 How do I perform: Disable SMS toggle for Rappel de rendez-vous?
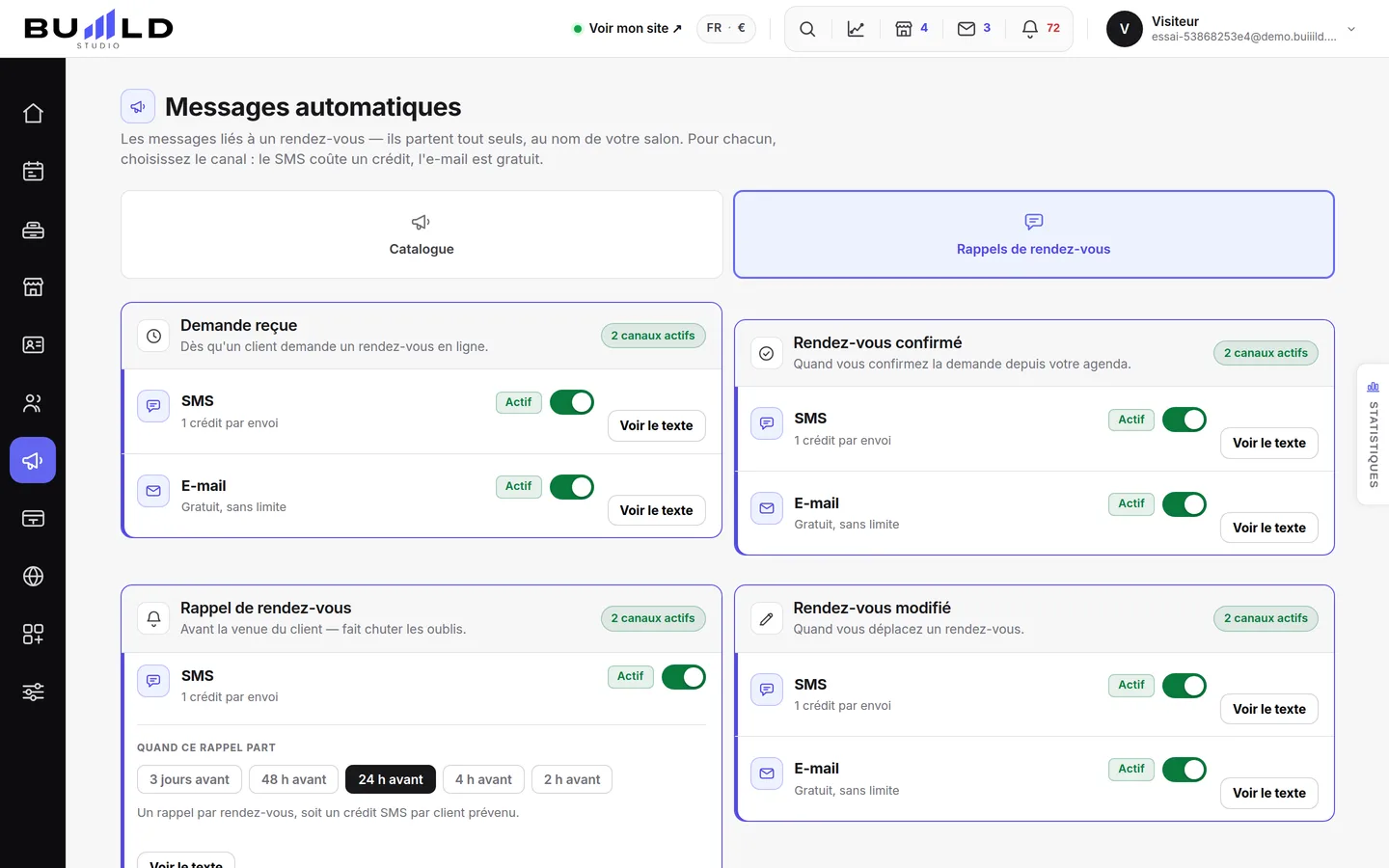(x=684, y=677)
